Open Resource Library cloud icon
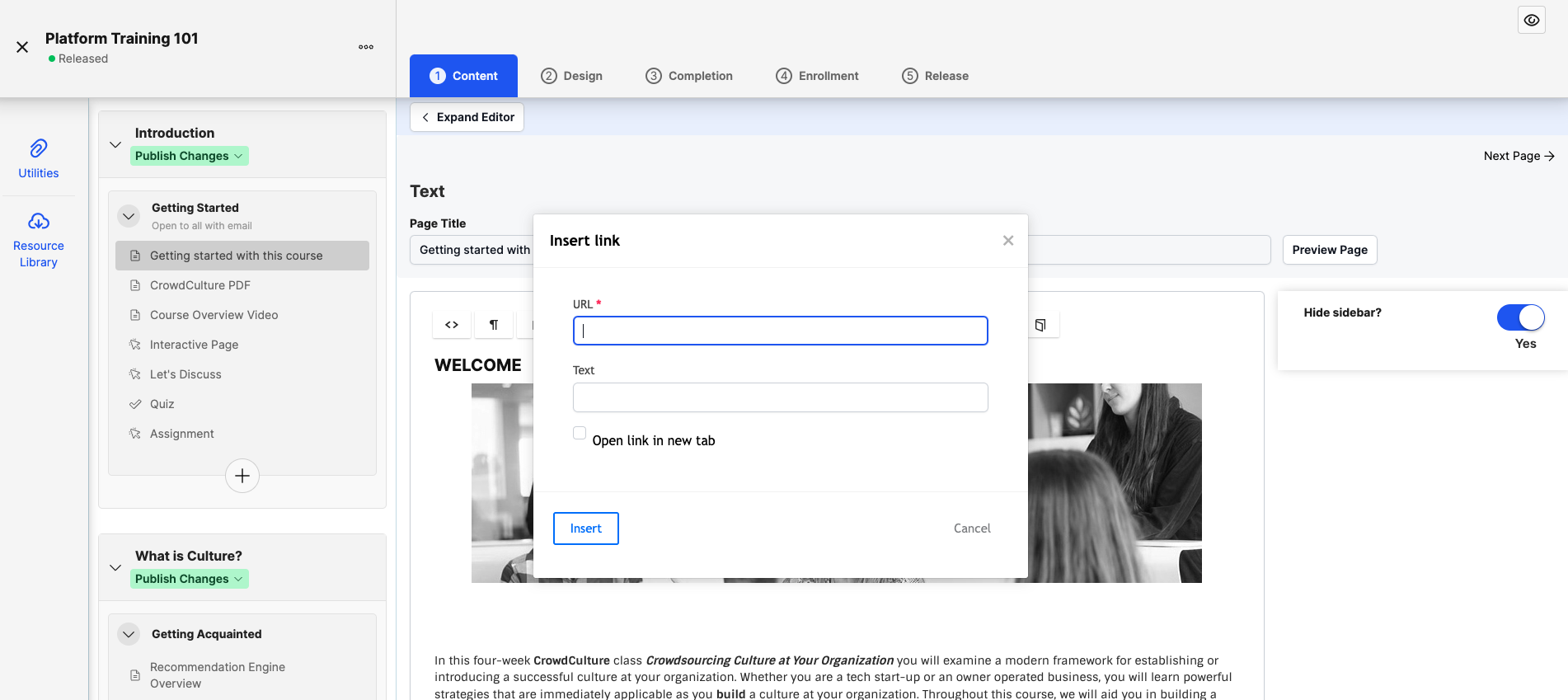 39,221
